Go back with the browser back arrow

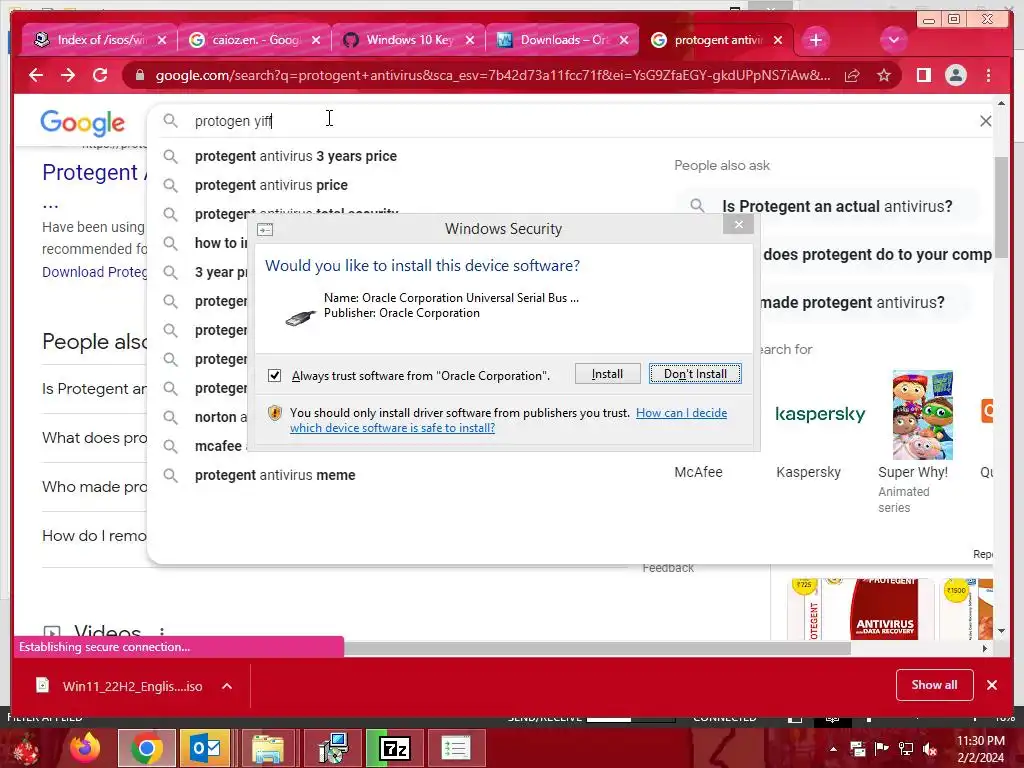[36, 75]
